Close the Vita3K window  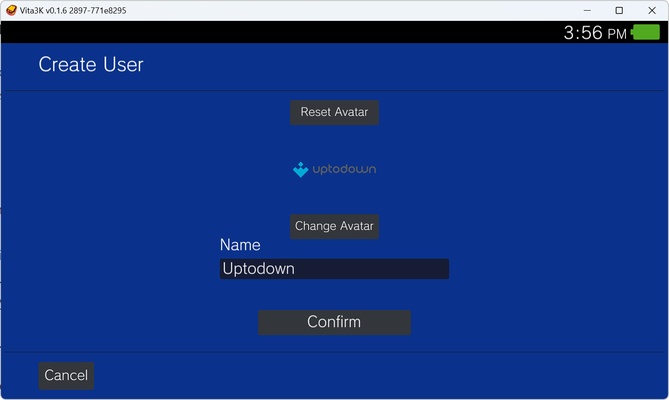pos(652,10)
